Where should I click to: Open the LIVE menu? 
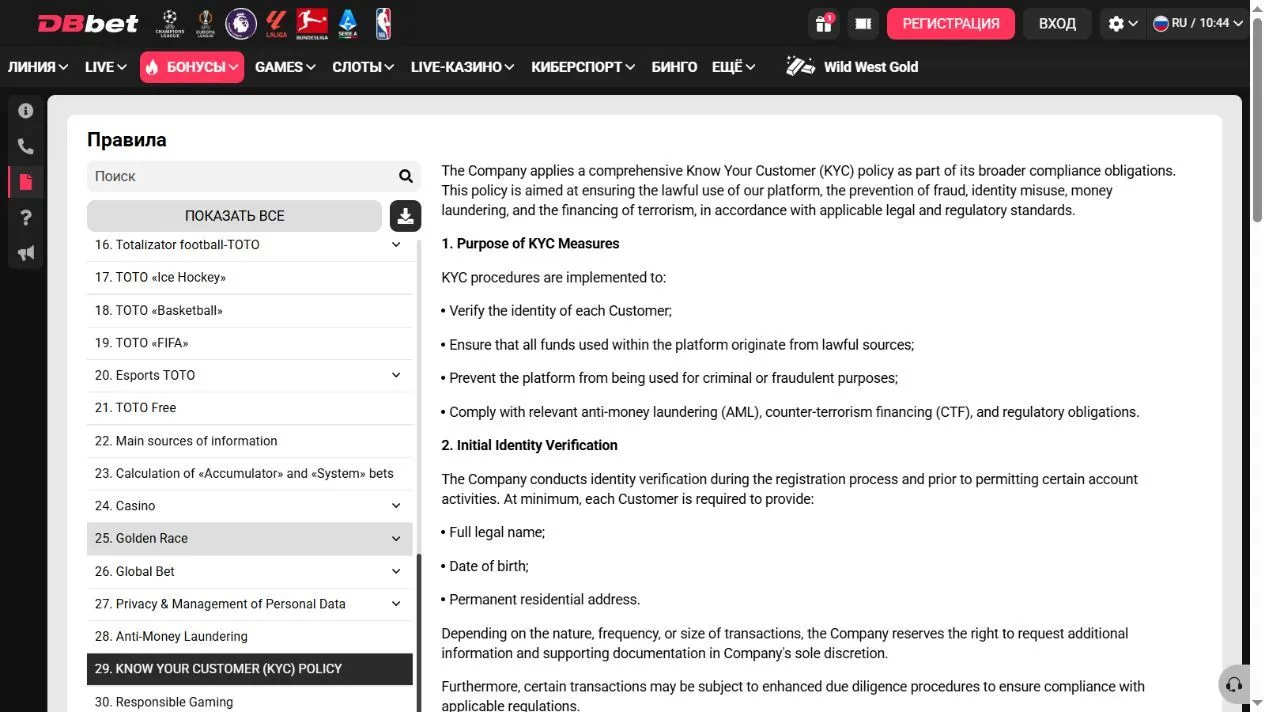pyautogui.click(x=106, y=67)
